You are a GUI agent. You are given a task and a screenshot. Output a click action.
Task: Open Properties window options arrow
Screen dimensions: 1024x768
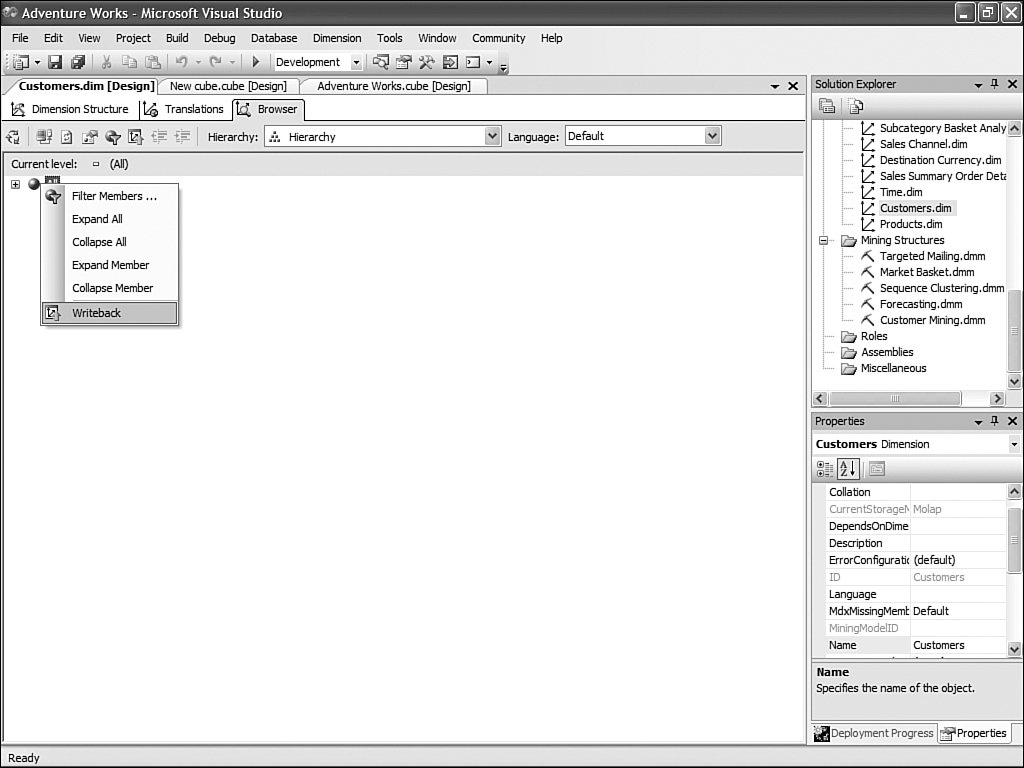[x=978, y=422]
